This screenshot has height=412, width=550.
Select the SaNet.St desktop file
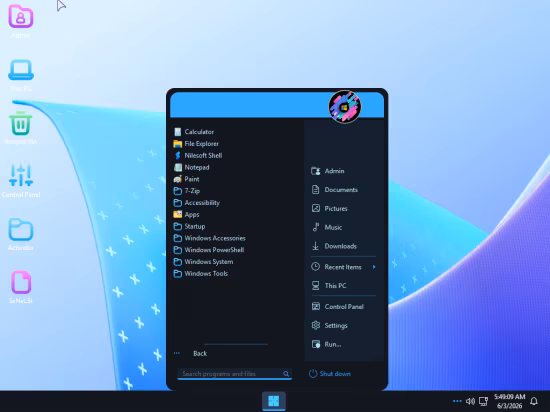(x=21, y=286)
